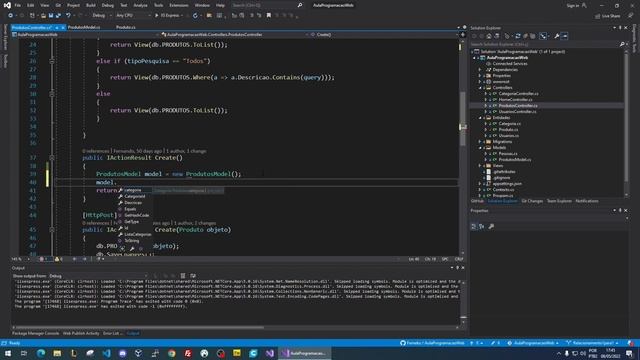
Task: Select Categoriaid in IntelliSense list
Action: (x=135, y=196)
